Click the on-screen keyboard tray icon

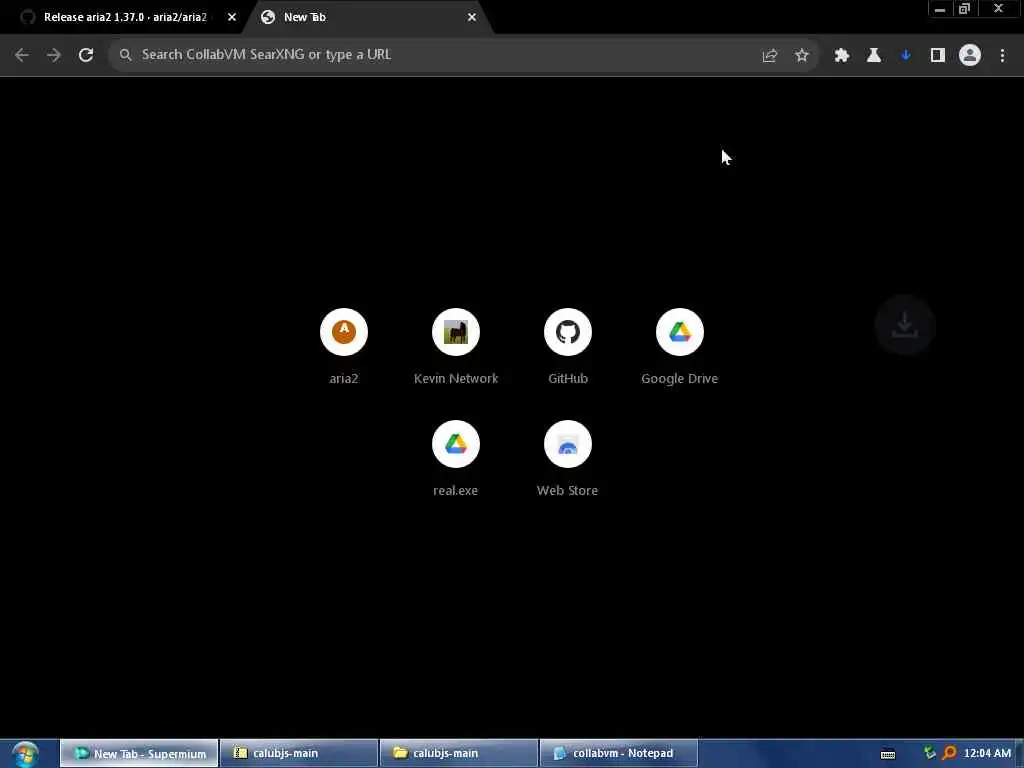click(888, 754)
